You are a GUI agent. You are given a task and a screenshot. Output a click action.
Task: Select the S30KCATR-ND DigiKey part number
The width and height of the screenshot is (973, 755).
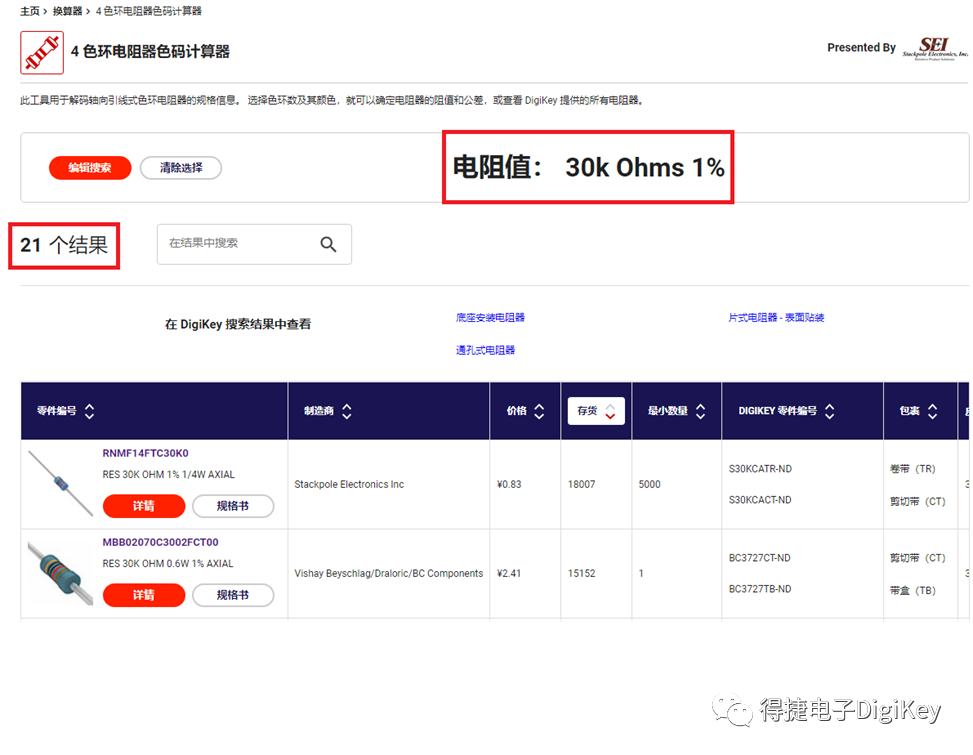[x=760, y=469]
